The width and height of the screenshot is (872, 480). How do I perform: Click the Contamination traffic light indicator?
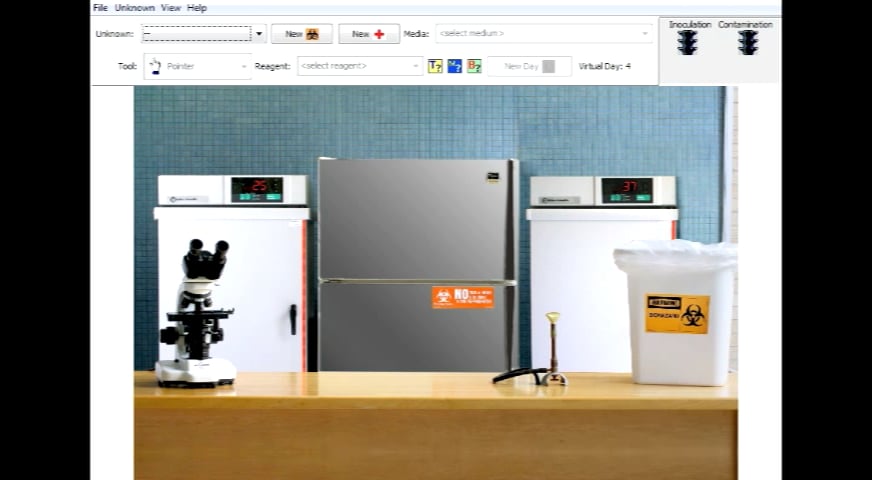(x=748, y=42)
